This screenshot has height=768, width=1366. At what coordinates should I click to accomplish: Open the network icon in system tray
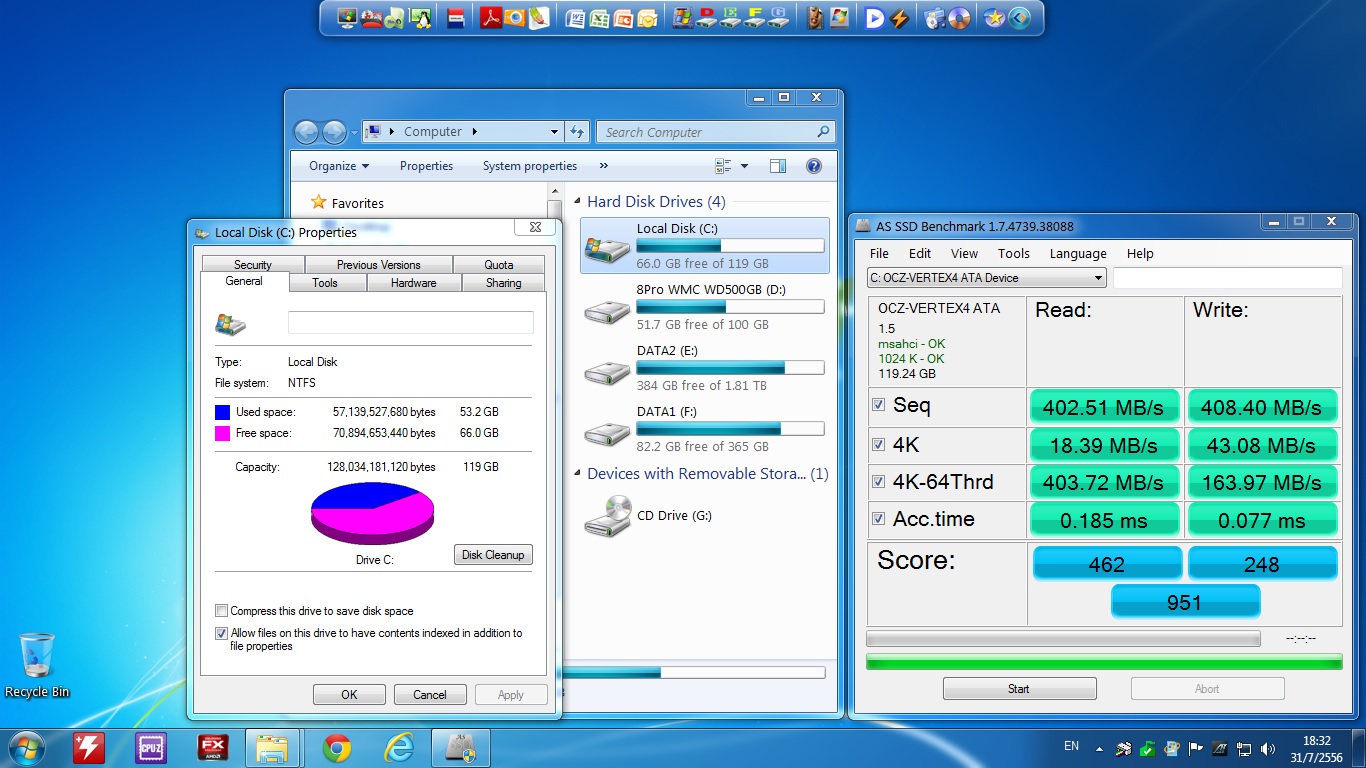coord(1244,748)
